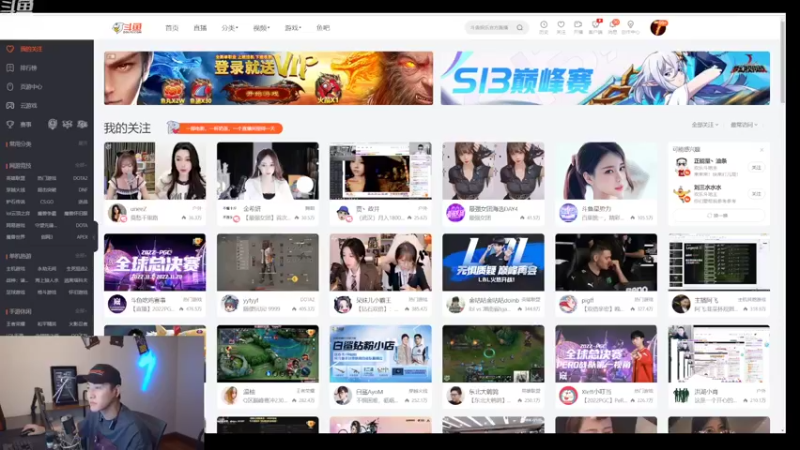Viewport: 800px width, 450px height.
Task: Click the second esports league icon in sidebar
Action: click(67, 124)
